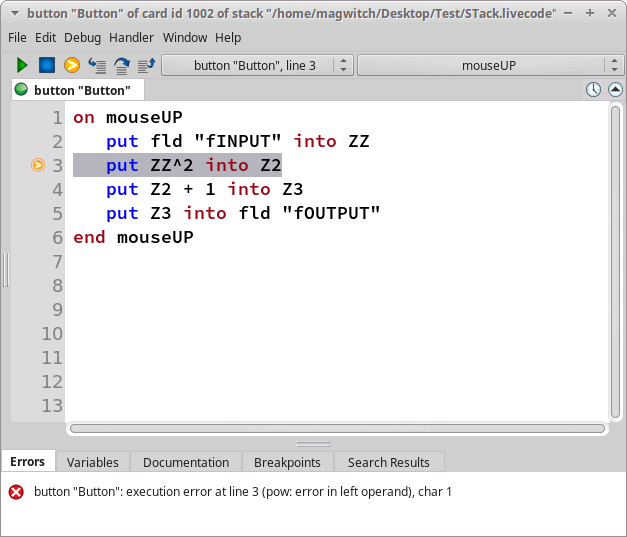
Task: Click the Step Into debugger icon
Action: [97, 65]
